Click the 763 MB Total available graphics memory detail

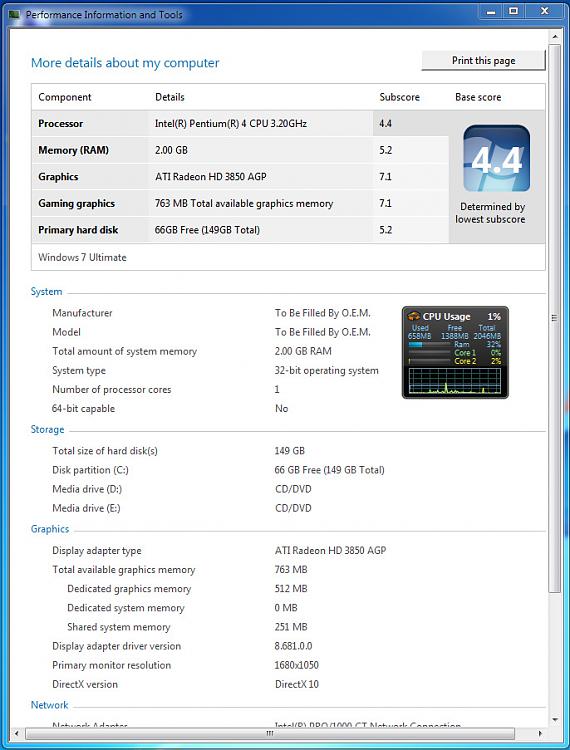tap(244, 203)
